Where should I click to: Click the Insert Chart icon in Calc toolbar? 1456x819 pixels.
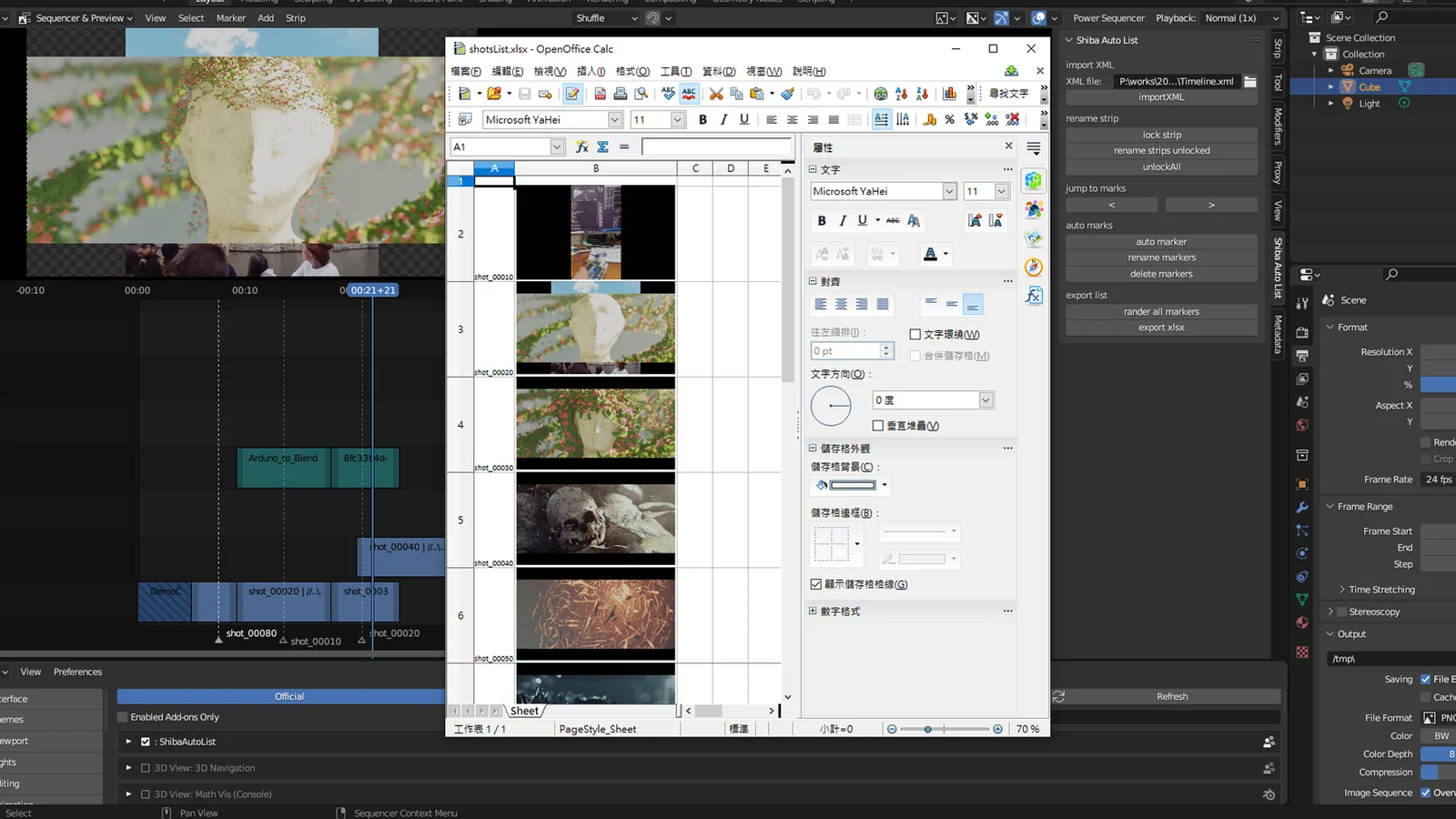coord(949,94)
